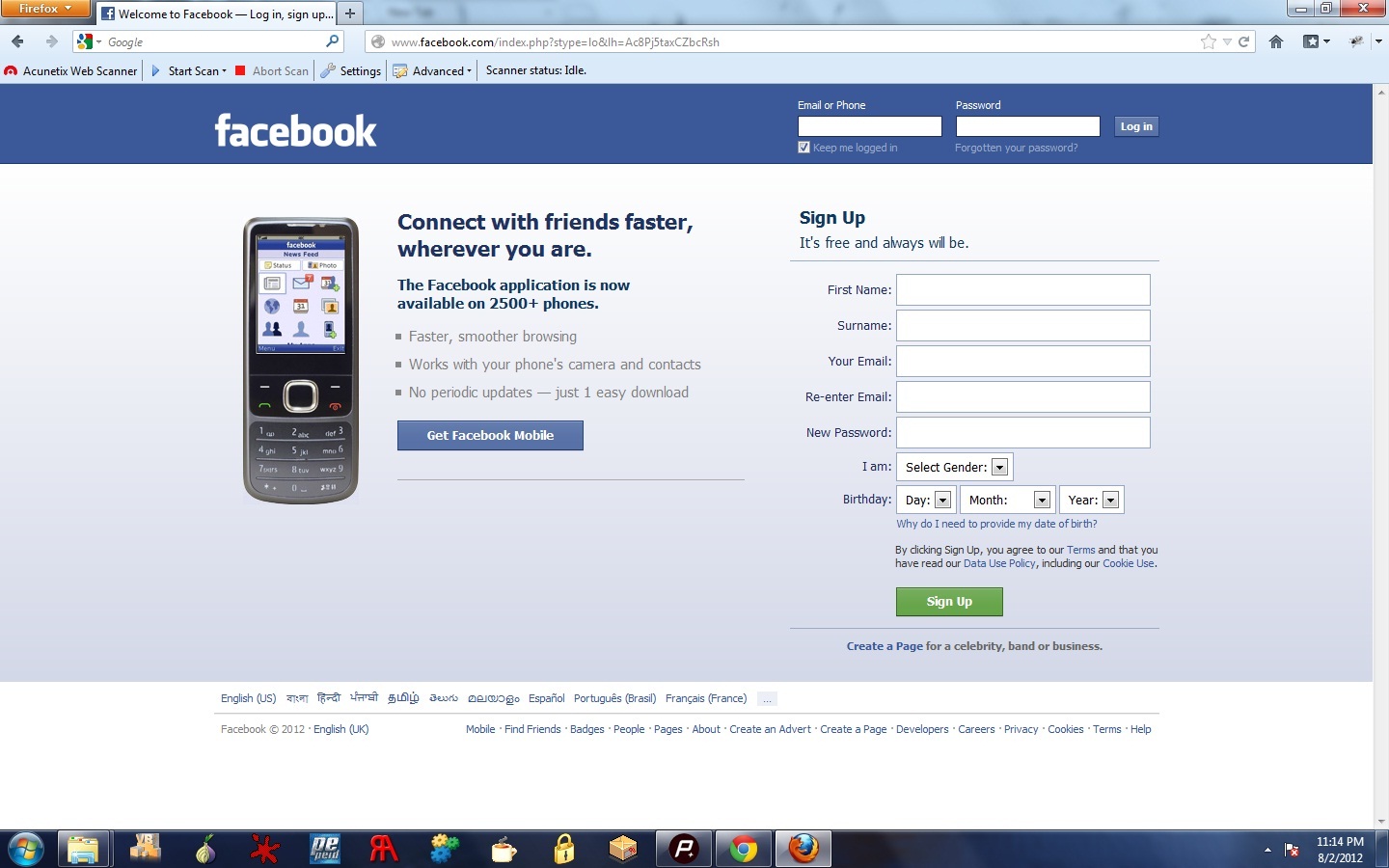
Task: Open a new tab with plus button
Action: click(350, 14)
